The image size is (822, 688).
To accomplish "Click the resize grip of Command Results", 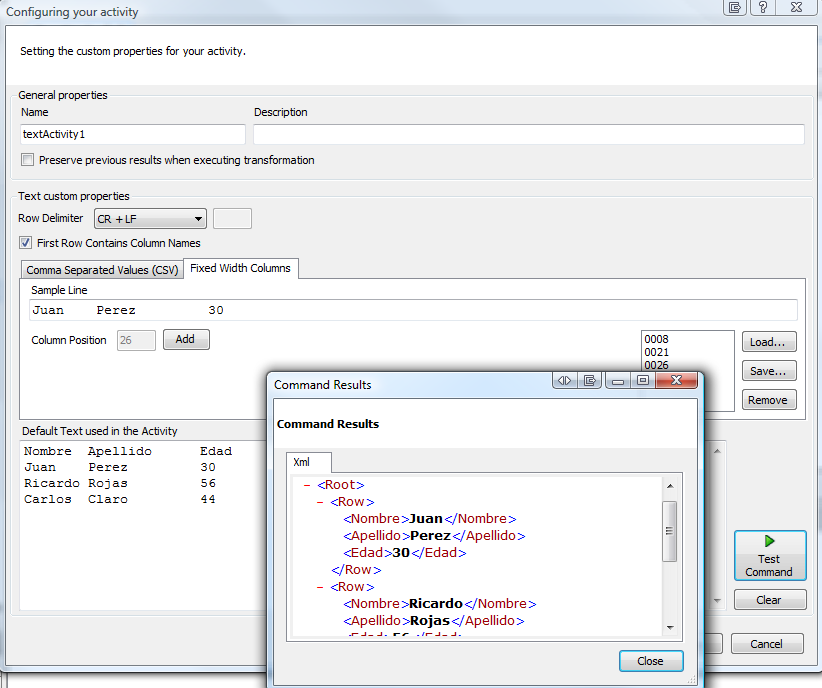I will (x=692, y=680).
